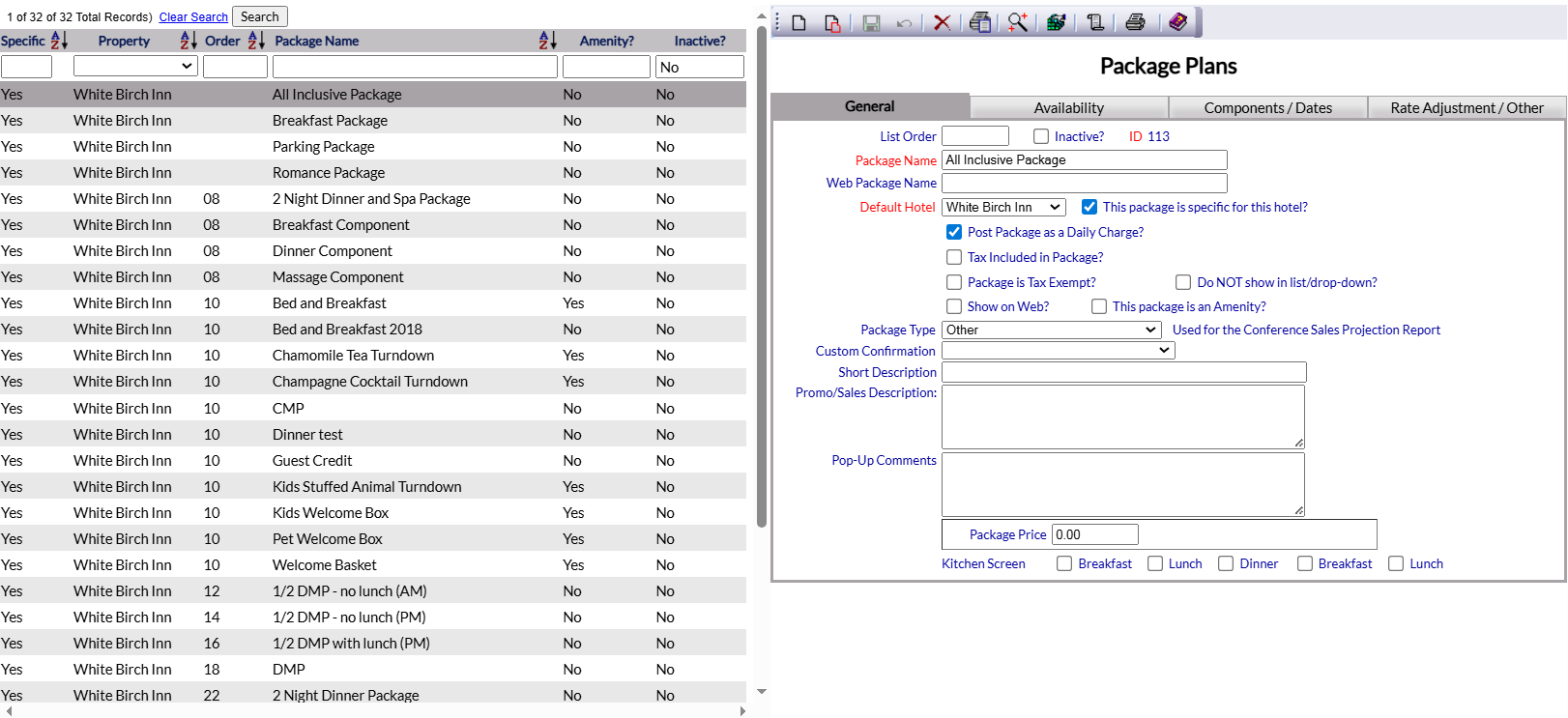The height and width of the screenshot is (718, 1568).
Task: Click the magnifying glass search icon
Action: pyautogui.click(x=1017, y=22)
